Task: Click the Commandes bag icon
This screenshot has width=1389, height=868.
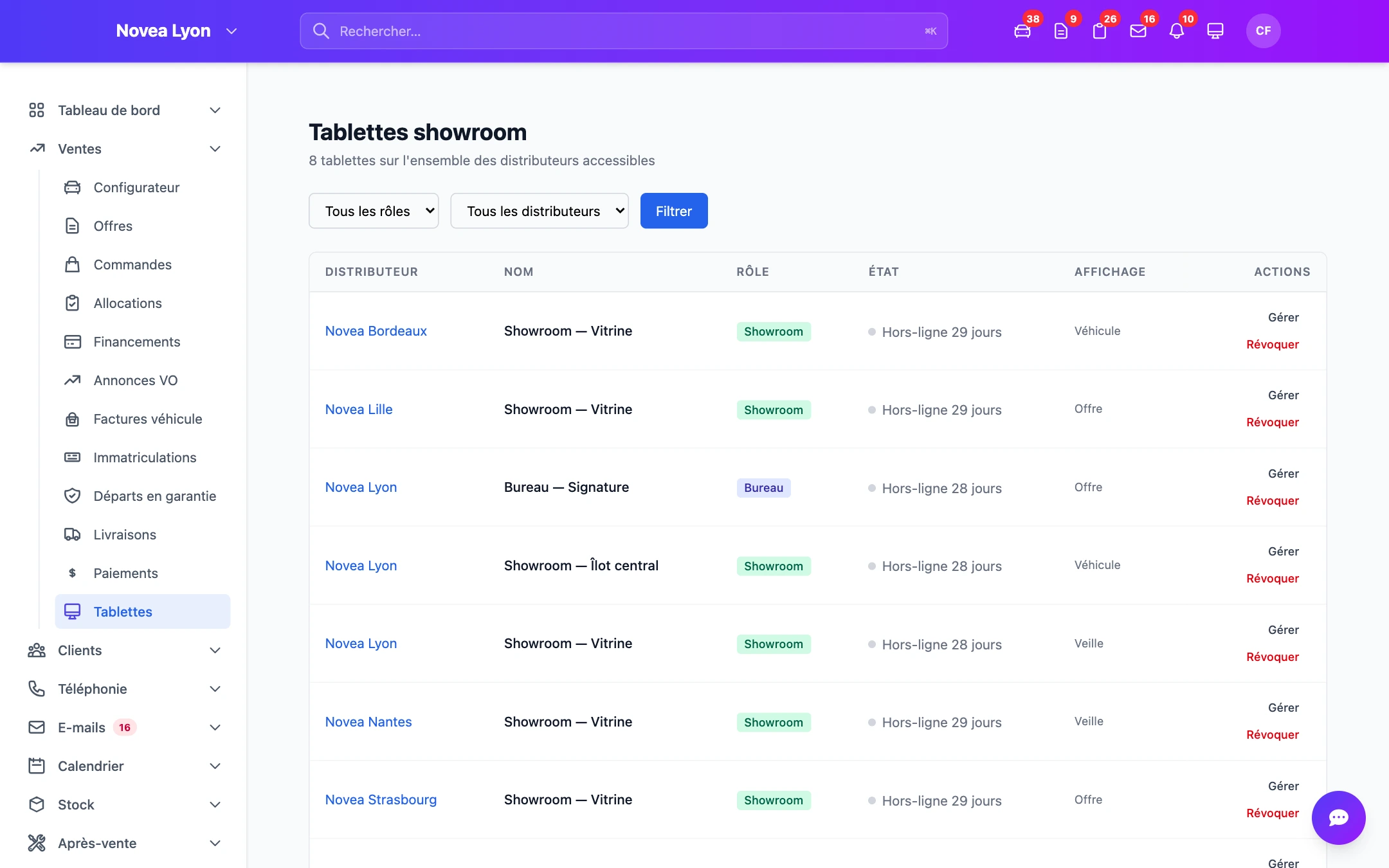Action: pos(73,264)
